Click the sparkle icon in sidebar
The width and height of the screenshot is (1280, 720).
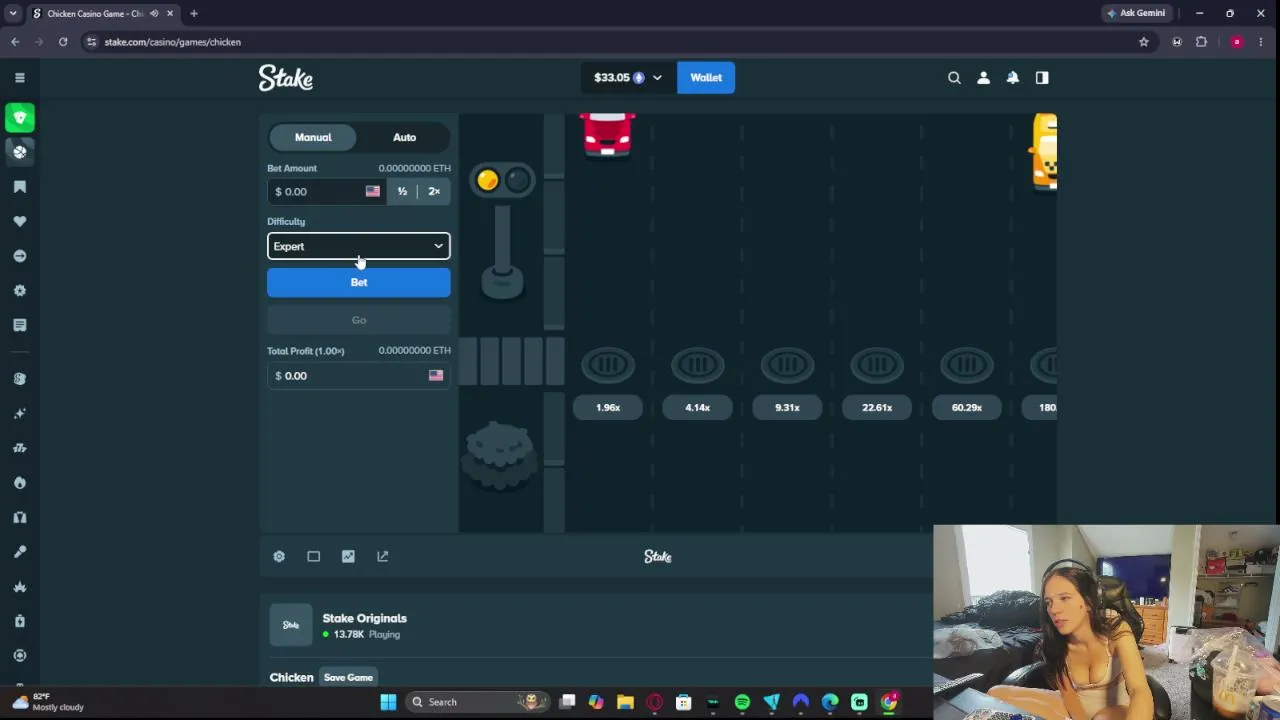pos(19,413)
